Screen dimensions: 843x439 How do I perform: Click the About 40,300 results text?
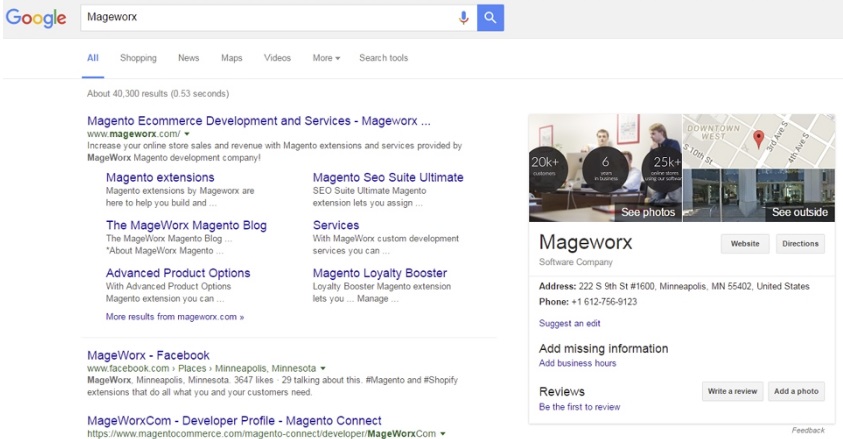pos(158,93)
